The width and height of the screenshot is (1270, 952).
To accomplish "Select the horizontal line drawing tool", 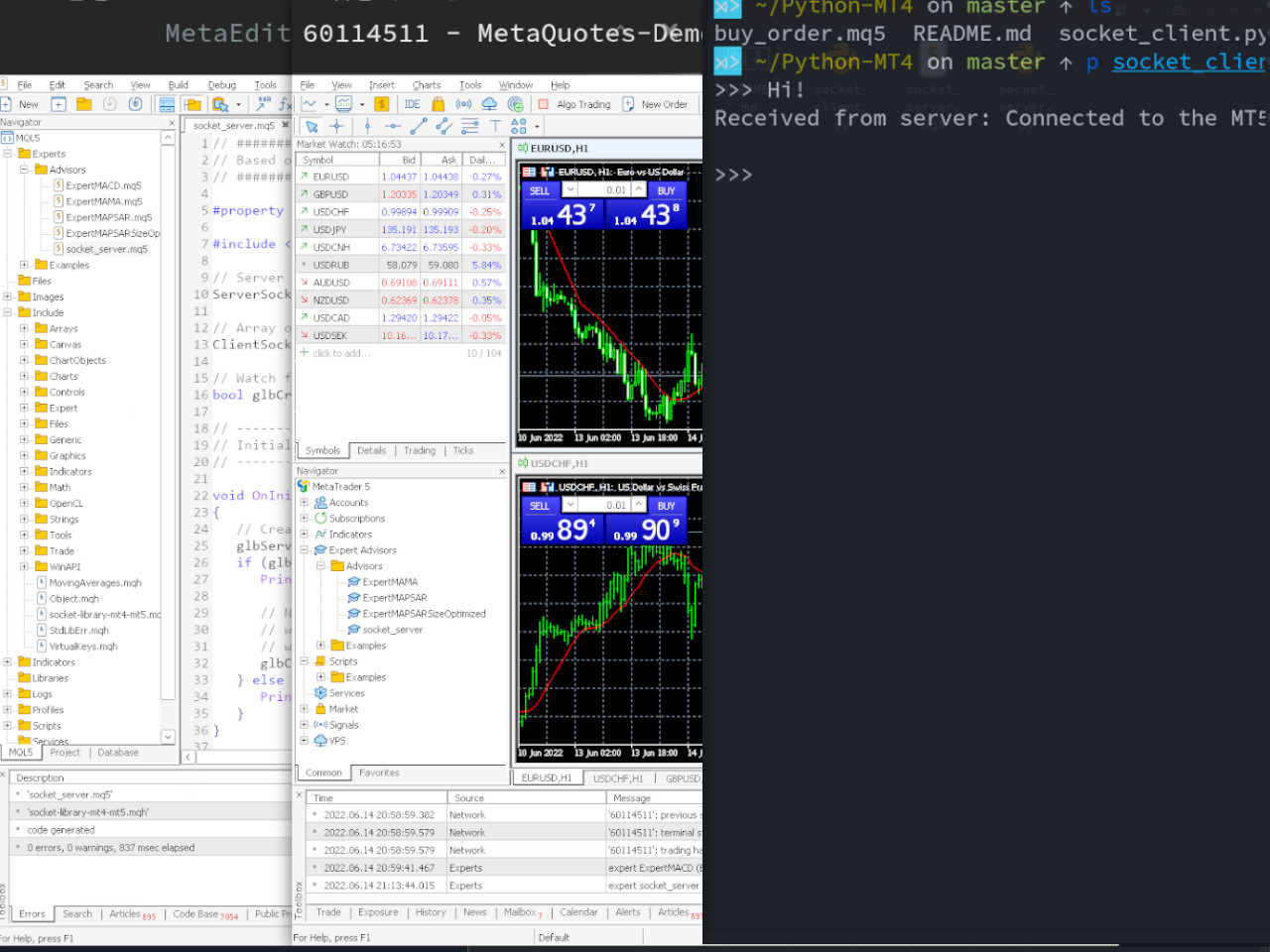I will point(393,127).
